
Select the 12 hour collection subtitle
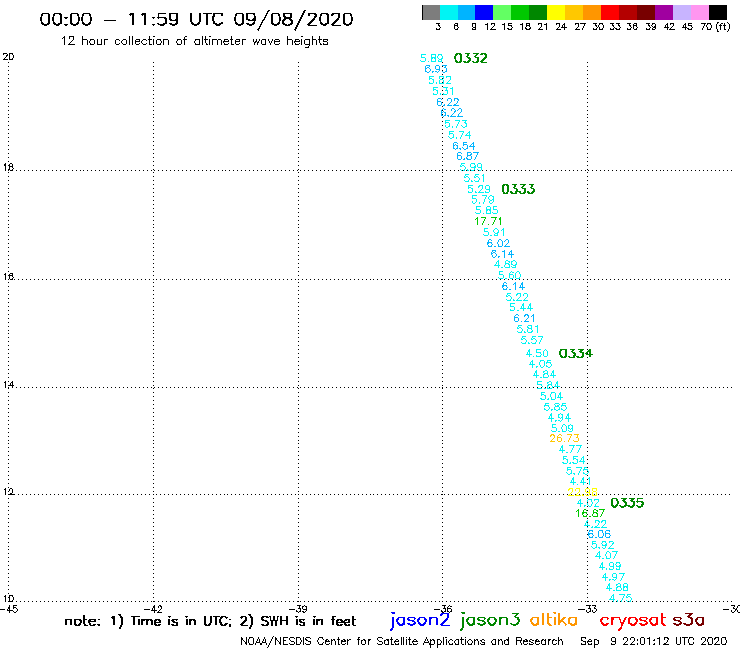(x=194, y=41)
